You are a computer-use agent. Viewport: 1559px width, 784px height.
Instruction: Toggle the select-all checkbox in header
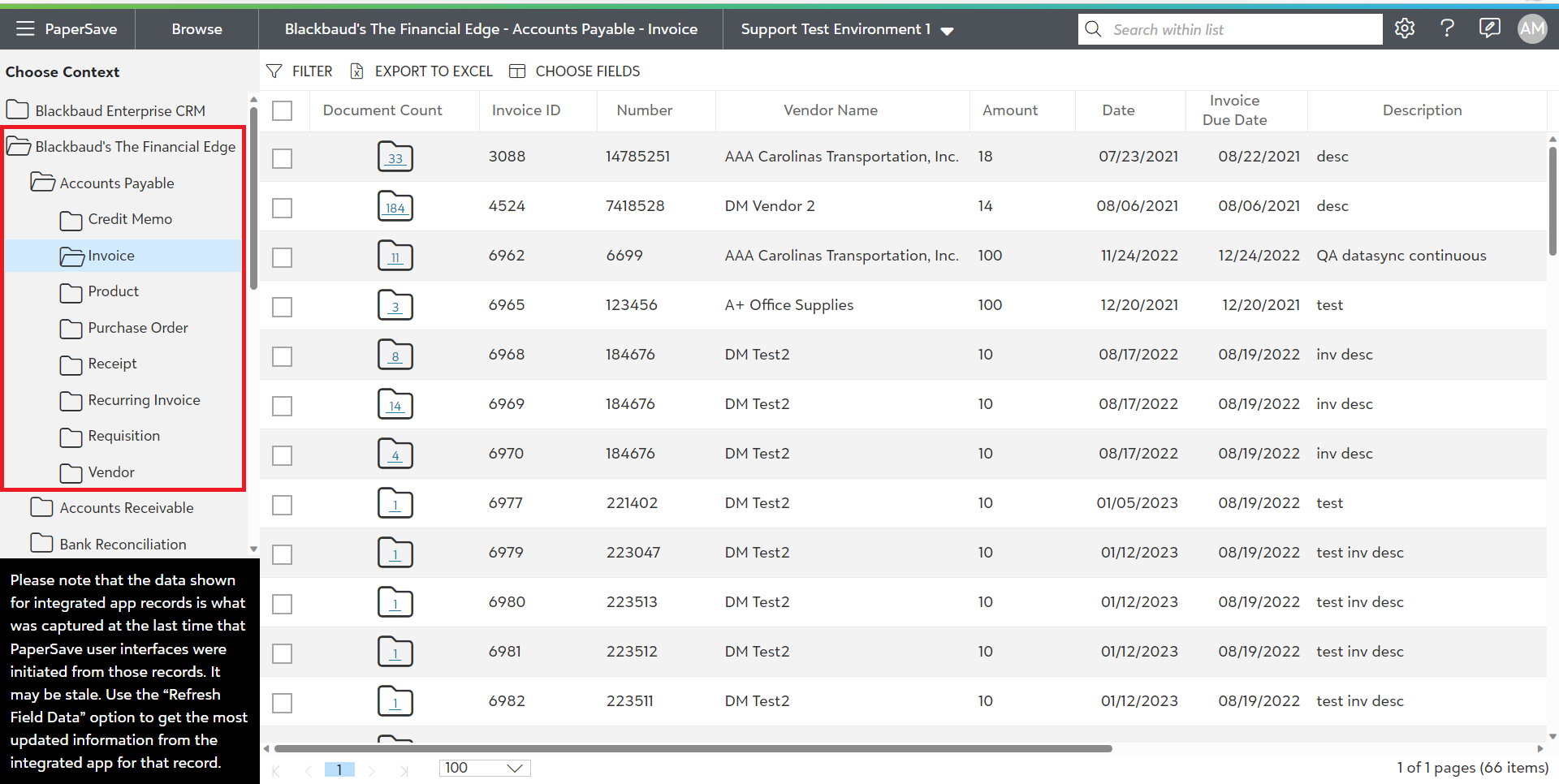click(x=283, y=110)
